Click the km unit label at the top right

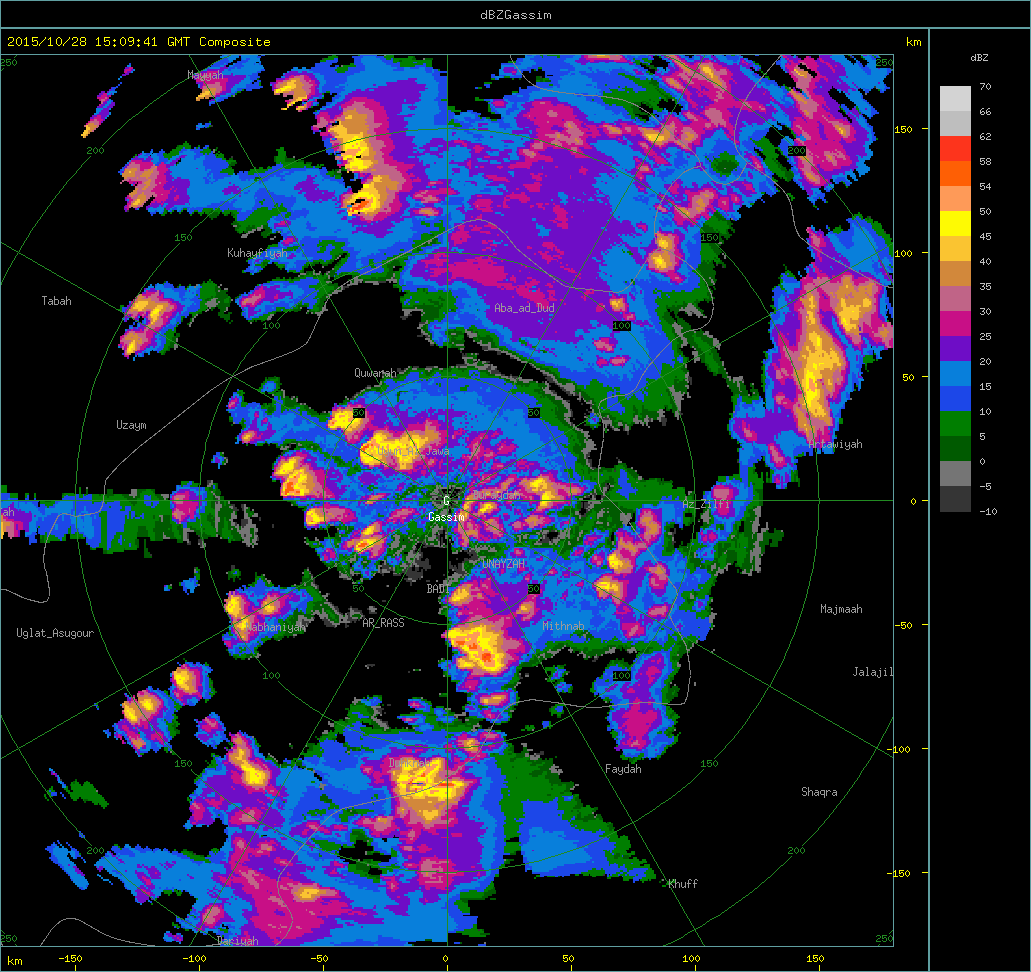(913, 42)
